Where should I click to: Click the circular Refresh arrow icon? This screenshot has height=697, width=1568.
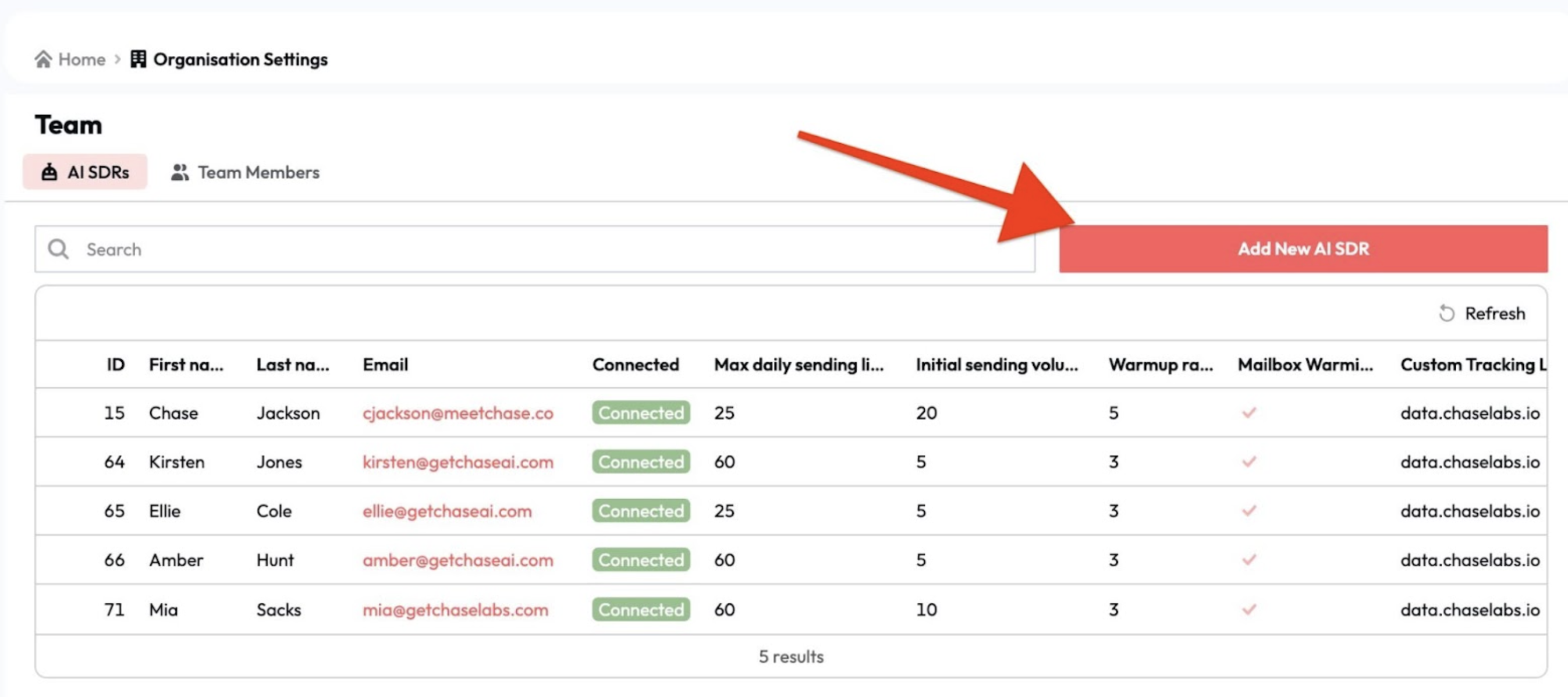pyautogui.click(x=1446, y=313)
